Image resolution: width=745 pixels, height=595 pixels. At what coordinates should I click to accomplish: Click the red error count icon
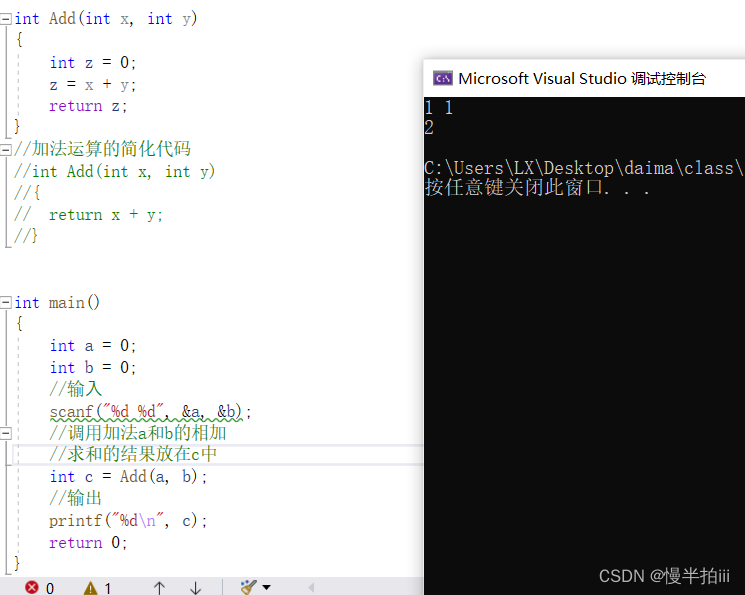point(32,587)
